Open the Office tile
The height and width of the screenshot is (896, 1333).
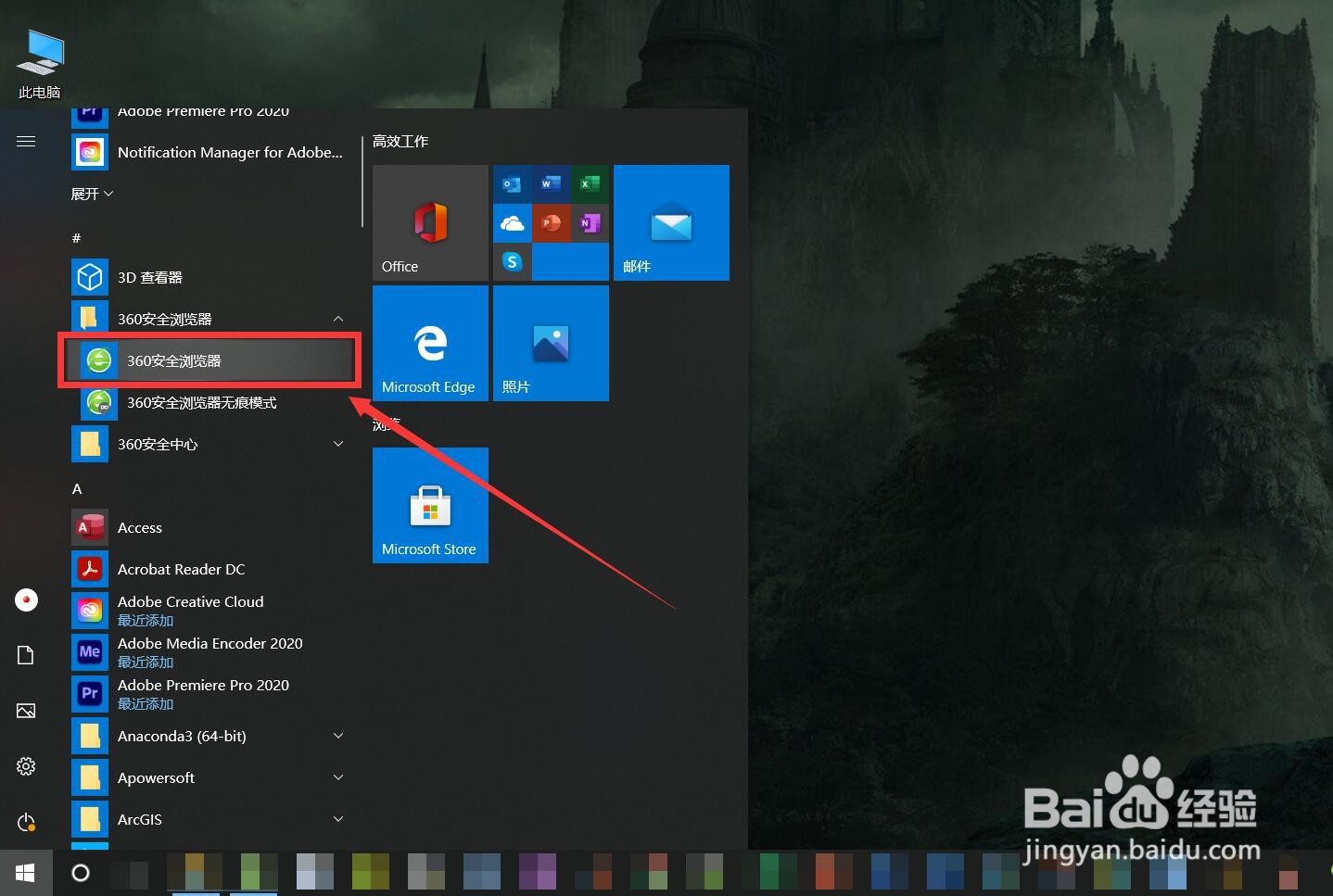(430, 222)
